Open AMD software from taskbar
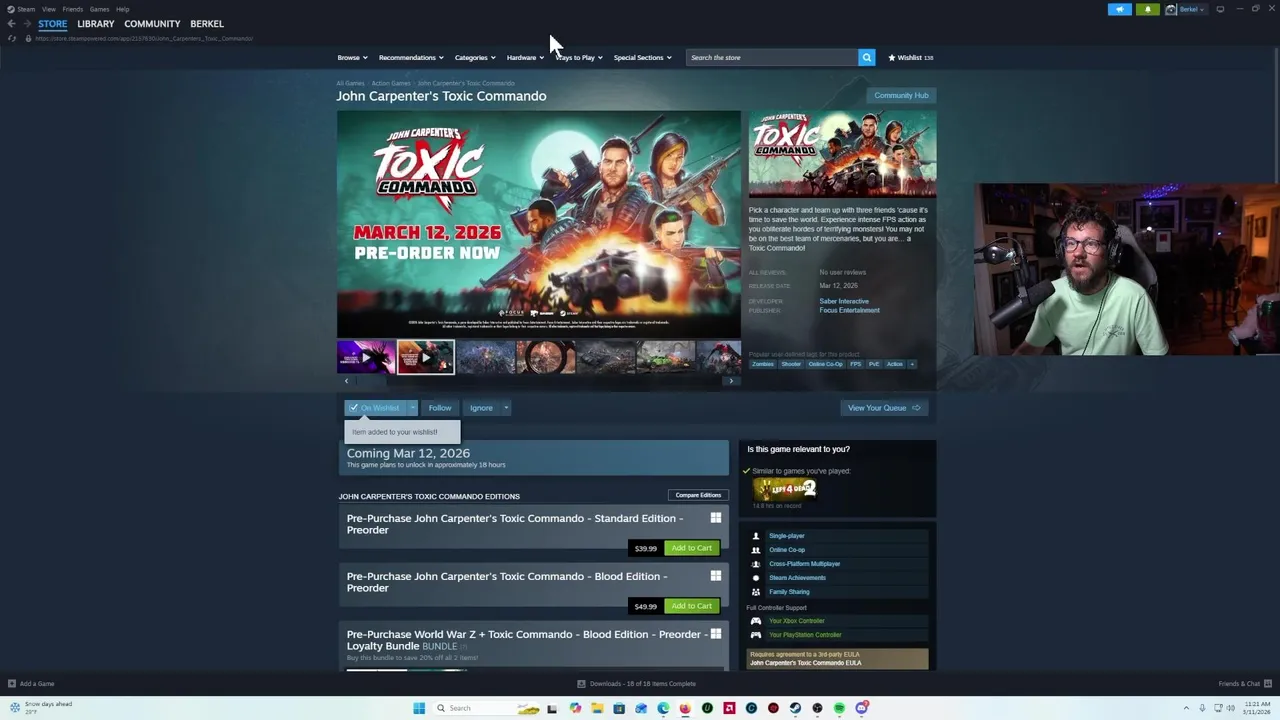Viewport: 1280px width, 720px height. click(x=729, y=708)
